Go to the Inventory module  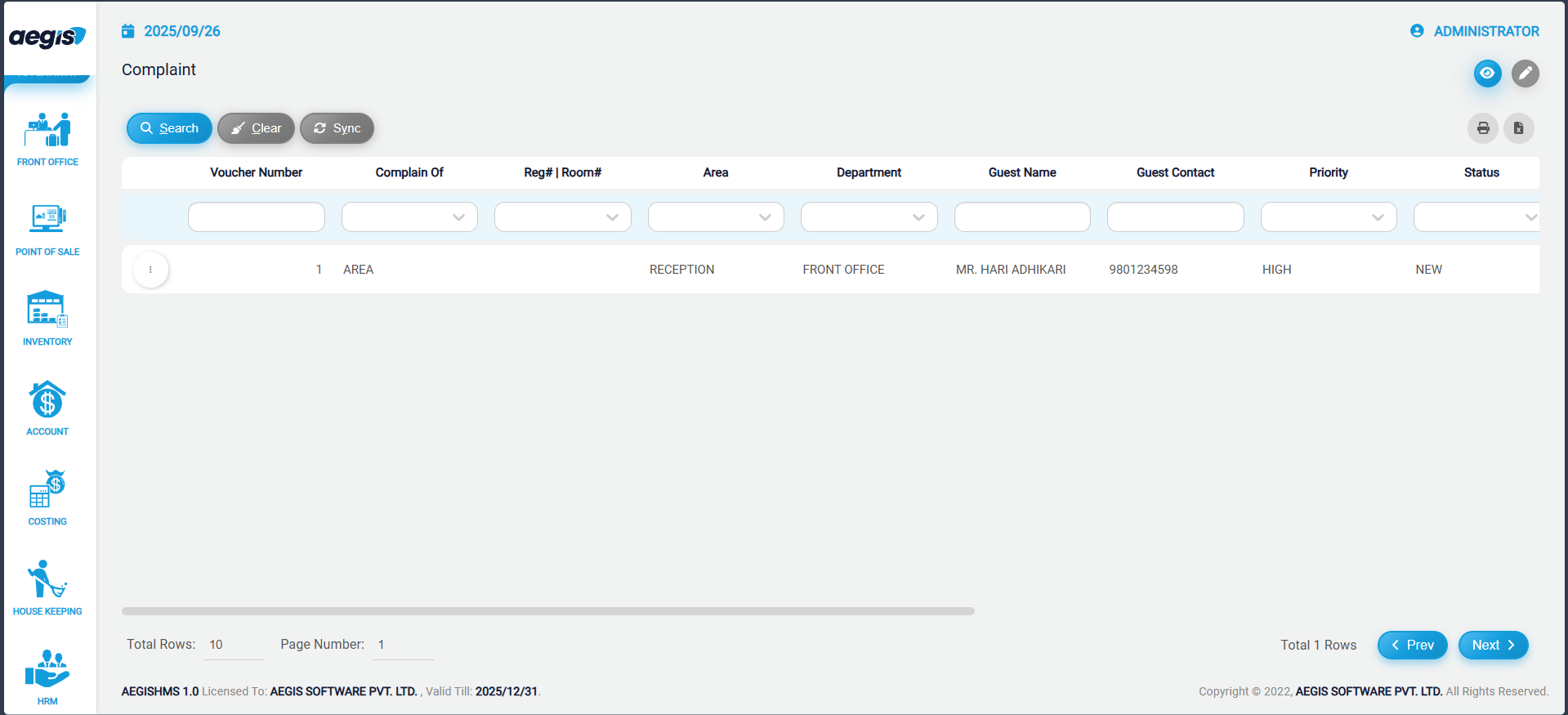[47, 319]
